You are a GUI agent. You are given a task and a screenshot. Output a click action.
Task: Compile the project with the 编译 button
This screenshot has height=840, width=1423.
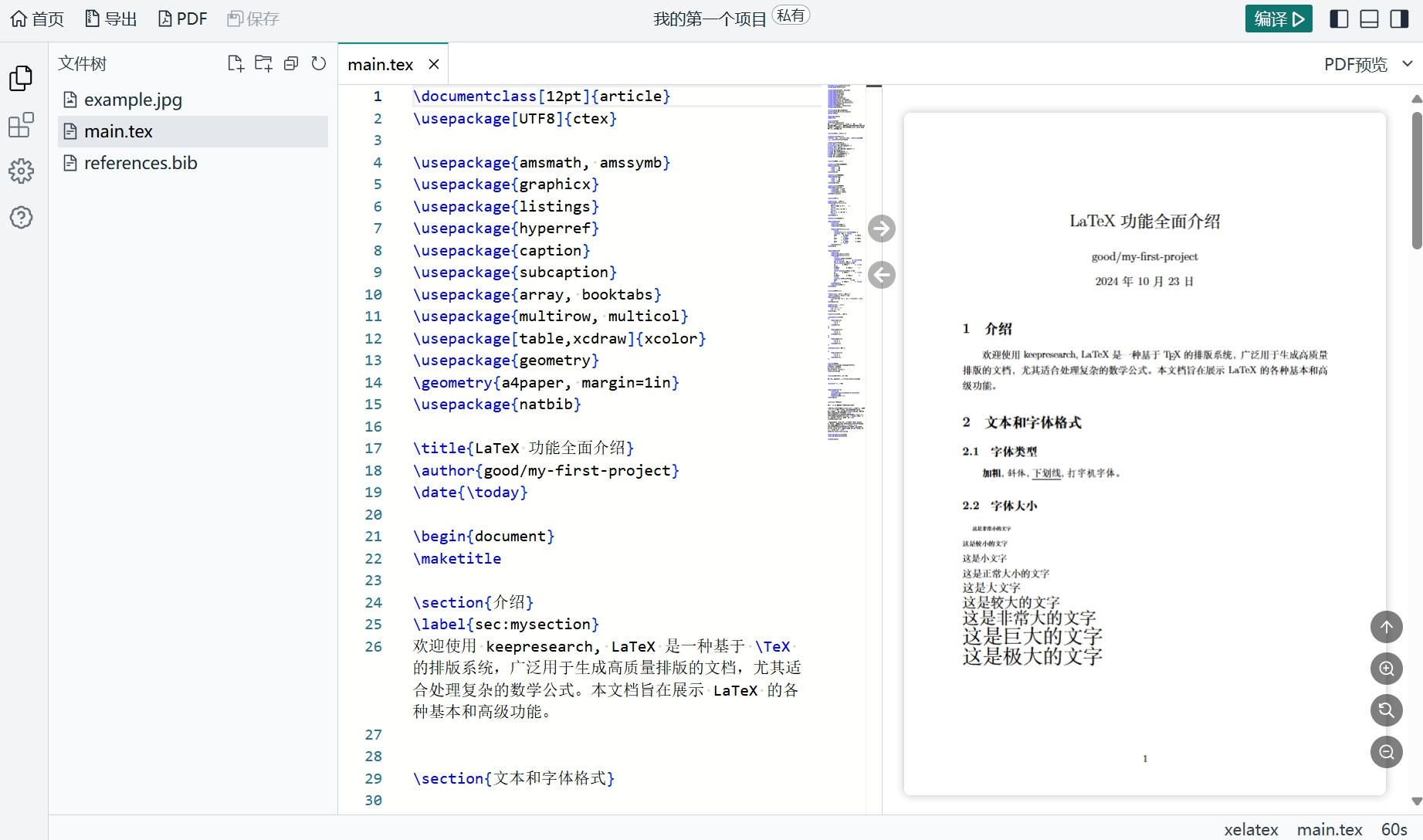tap(1279, 18)
